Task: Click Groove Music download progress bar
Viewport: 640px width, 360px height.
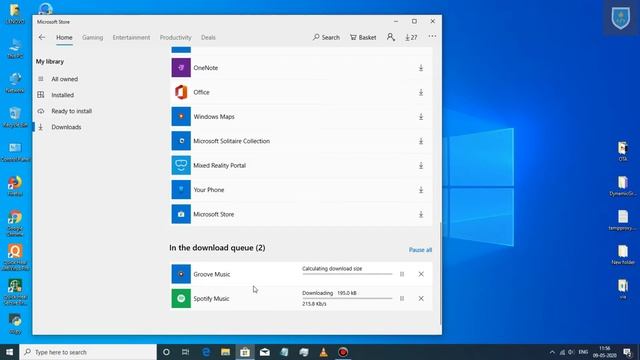Action: tap(347, 274)
